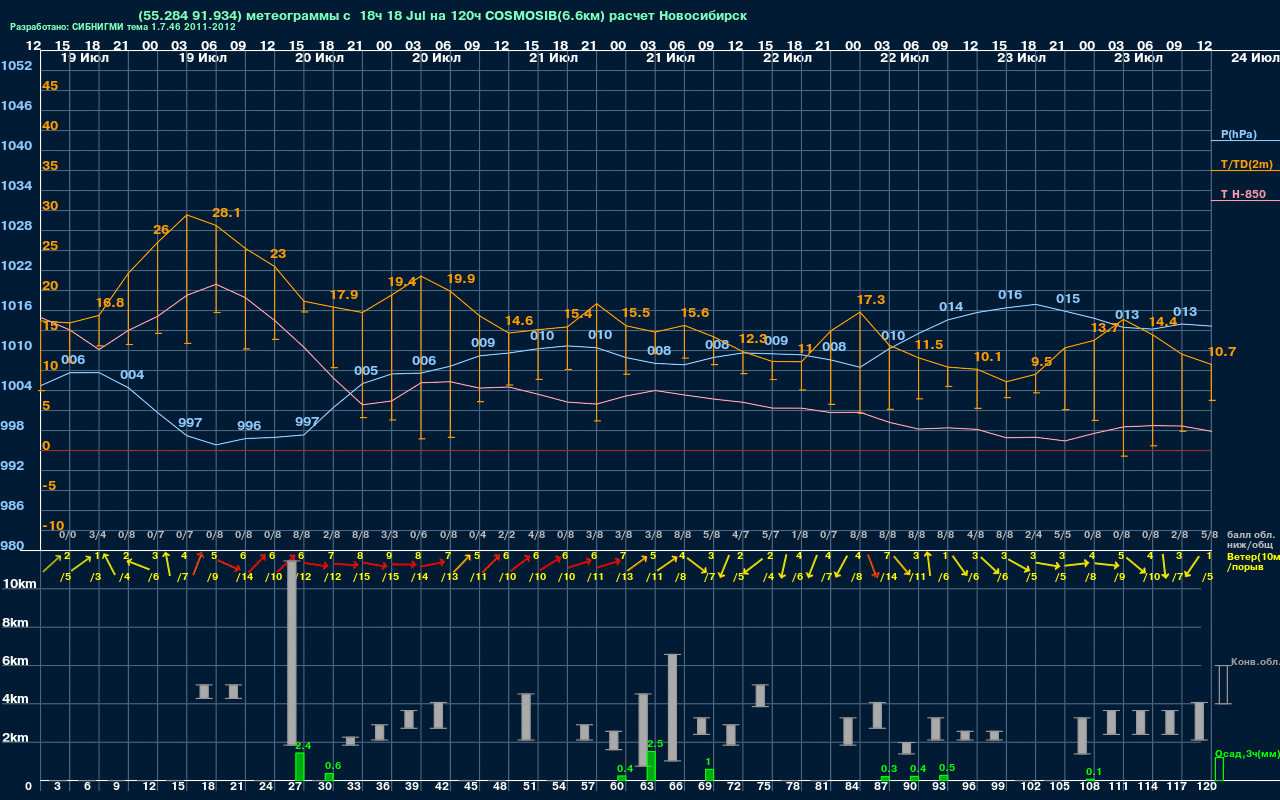The image size is (1280, 800).
Task: Click the pressure label 014
Action: click(x=951, y=307)
